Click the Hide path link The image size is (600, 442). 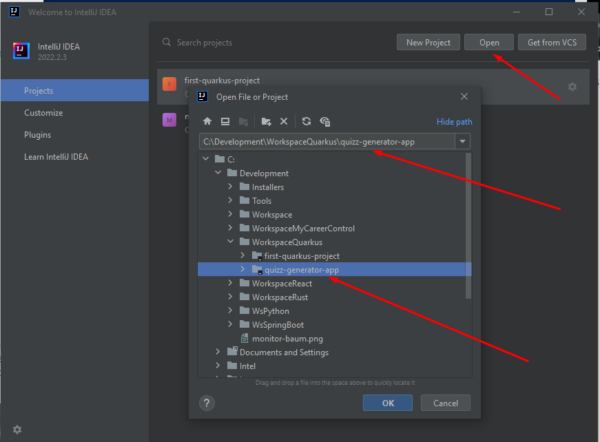(454, 122)
